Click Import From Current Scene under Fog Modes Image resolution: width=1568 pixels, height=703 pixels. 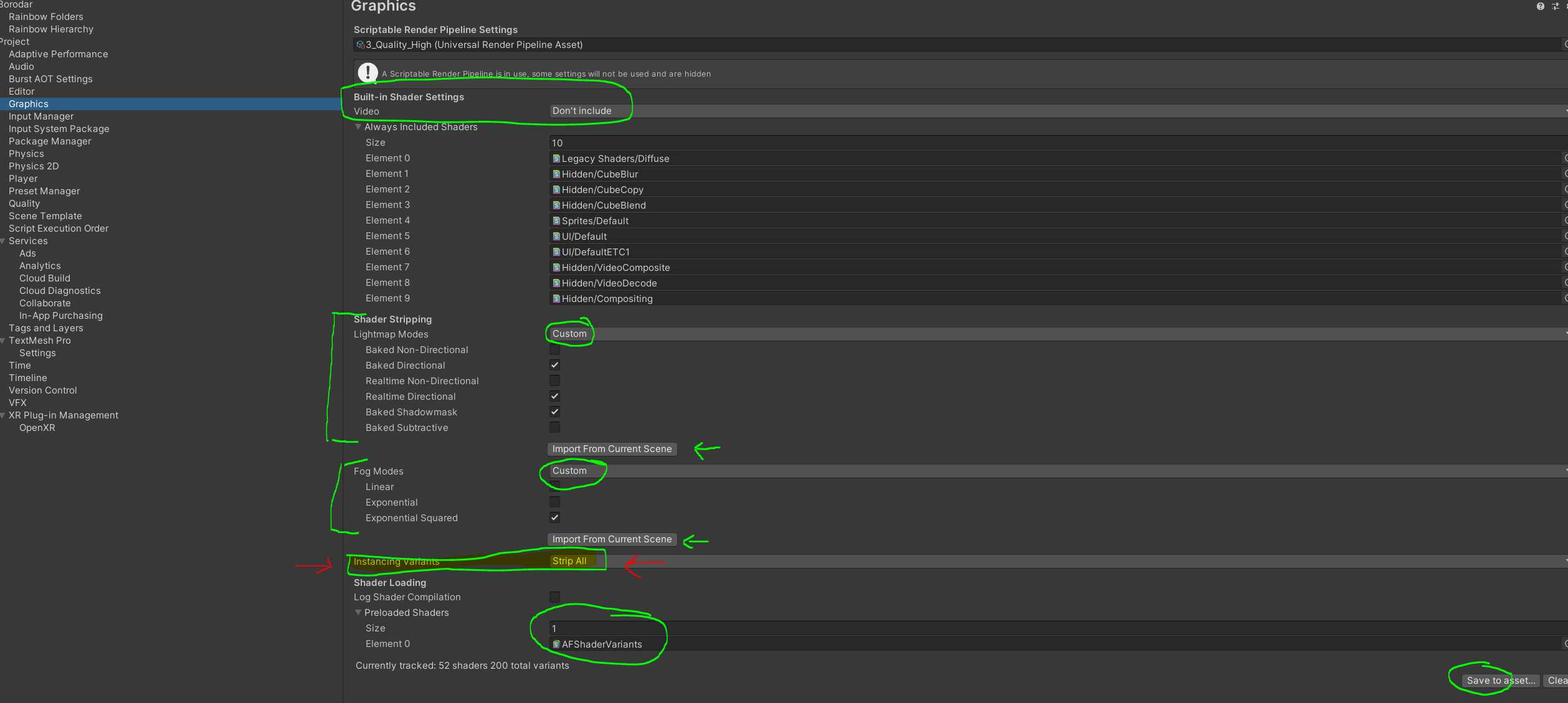(x=612, y=539)
